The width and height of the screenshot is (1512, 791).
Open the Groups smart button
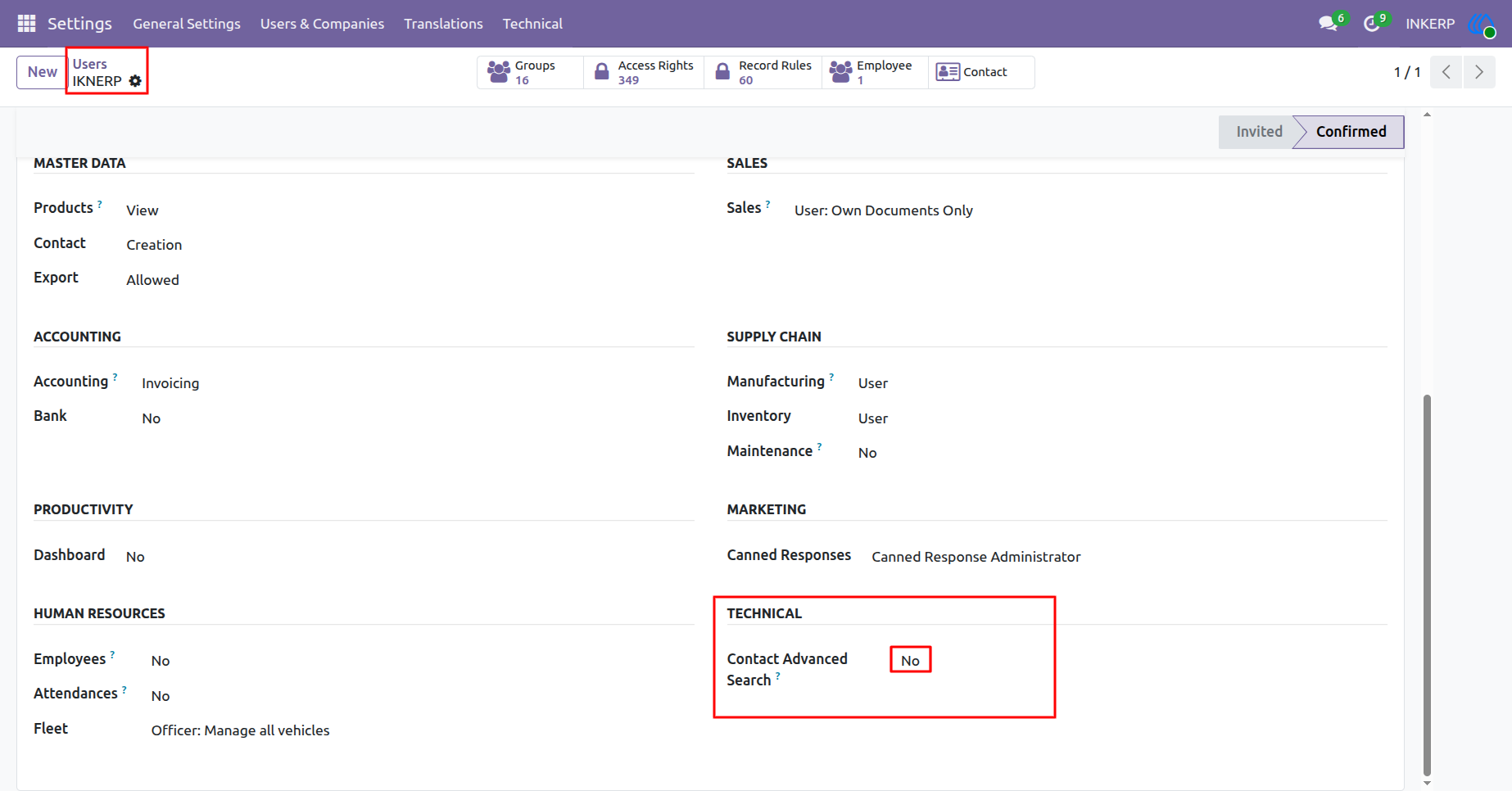click(530, 72)
